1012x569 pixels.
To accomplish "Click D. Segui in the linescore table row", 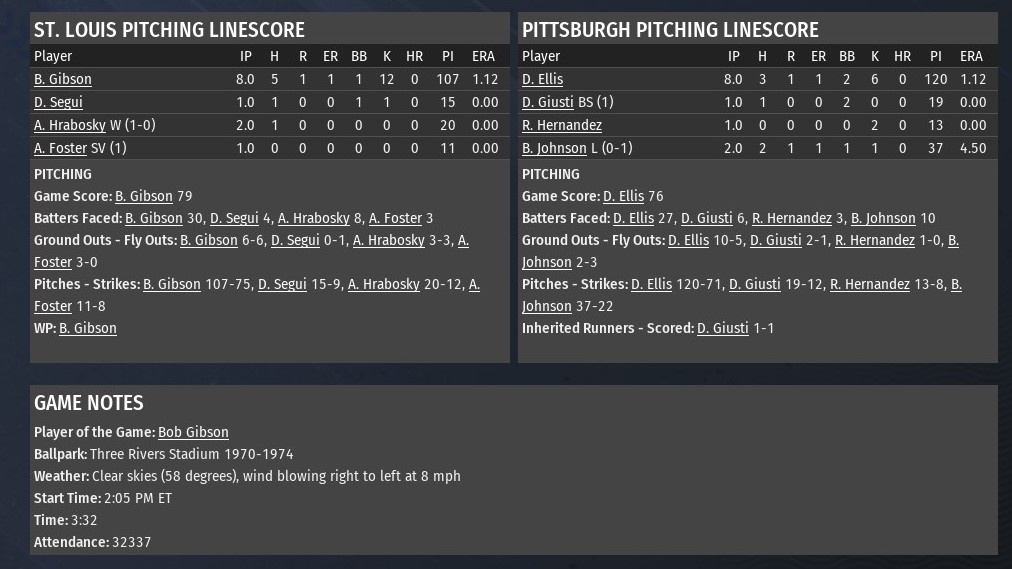I will [x=58, y=102].
